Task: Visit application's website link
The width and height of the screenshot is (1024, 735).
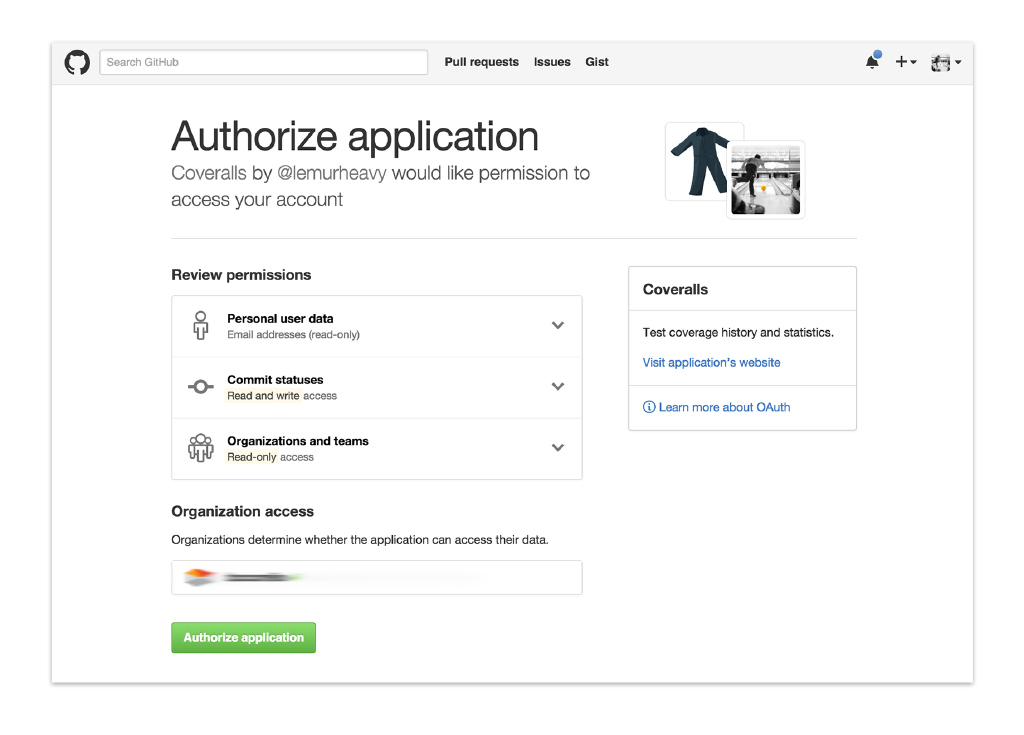Action: pyautogui.click(x=711, y=363)
